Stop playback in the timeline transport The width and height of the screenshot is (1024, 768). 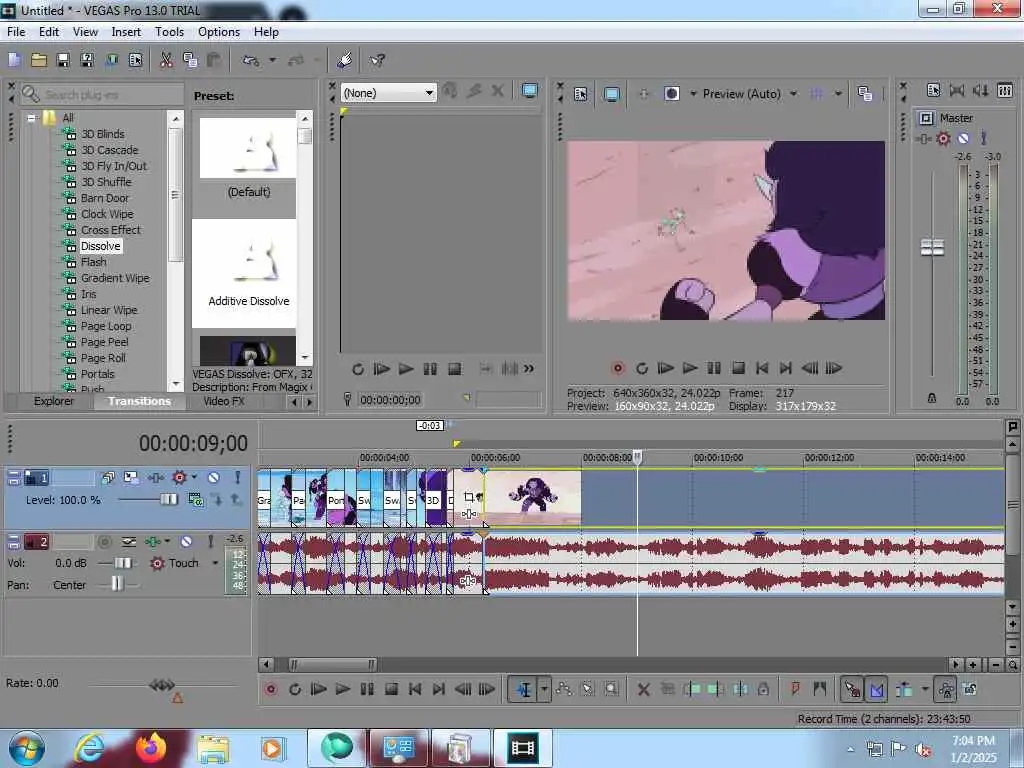coord(391,689)
